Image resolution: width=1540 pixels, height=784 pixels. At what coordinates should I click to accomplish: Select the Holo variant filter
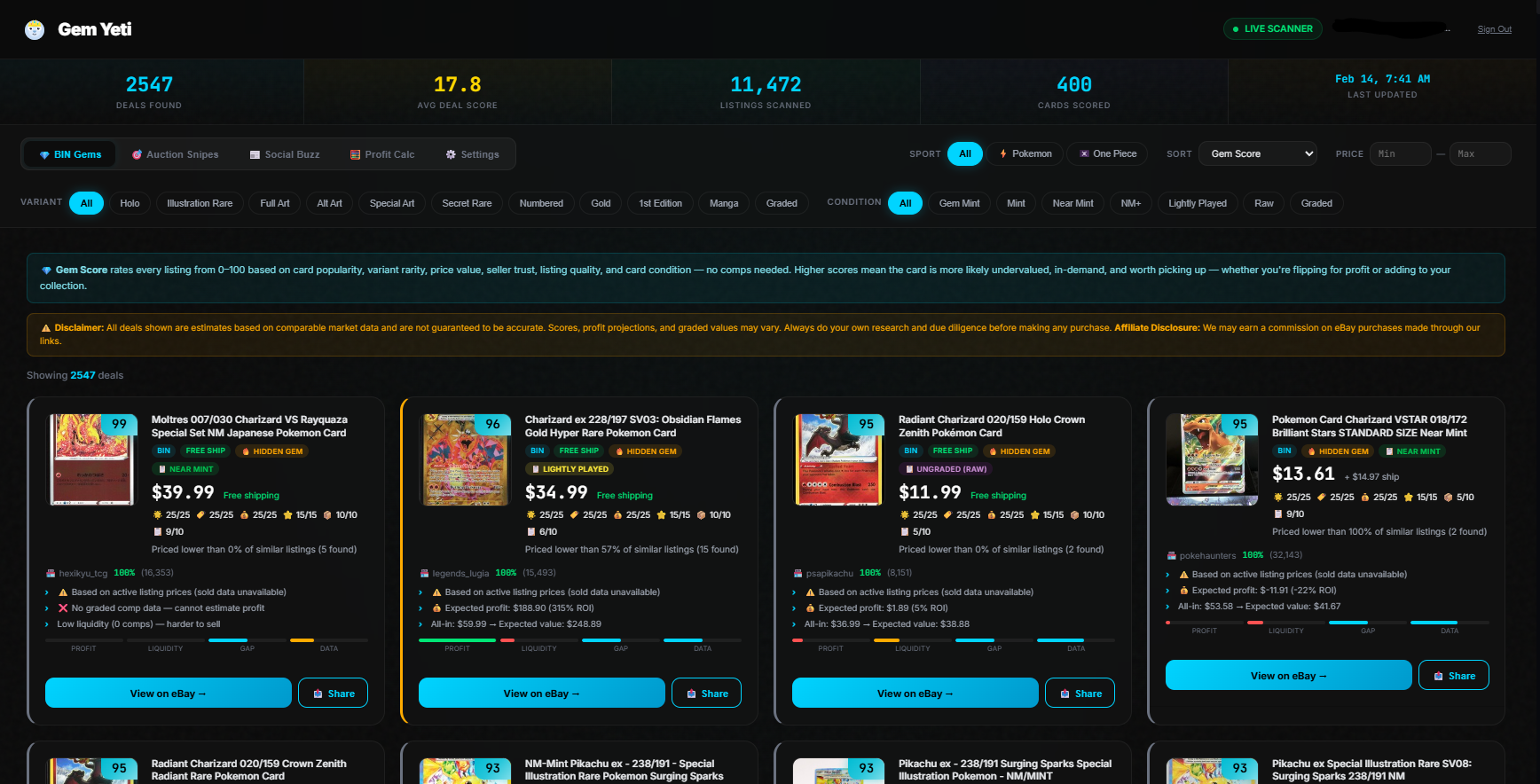tap(130, 203)
